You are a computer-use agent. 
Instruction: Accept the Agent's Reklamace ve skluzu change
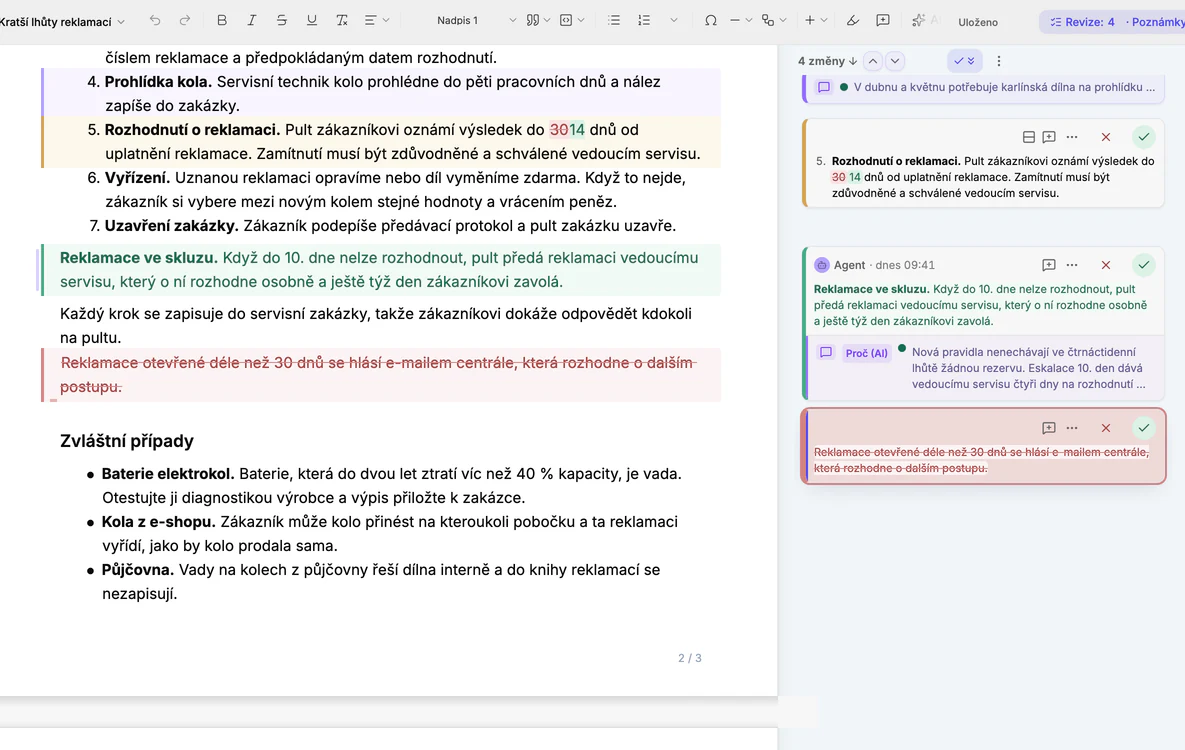pos(1143,265)
